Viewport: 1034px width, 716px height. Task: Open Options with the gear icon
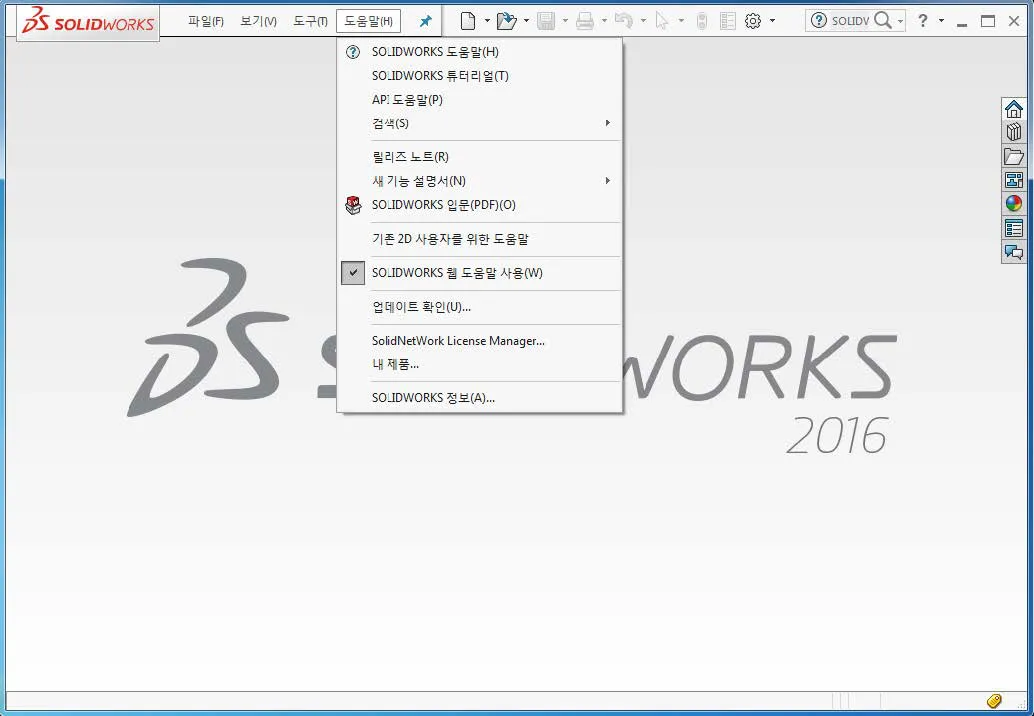(752, 22)
